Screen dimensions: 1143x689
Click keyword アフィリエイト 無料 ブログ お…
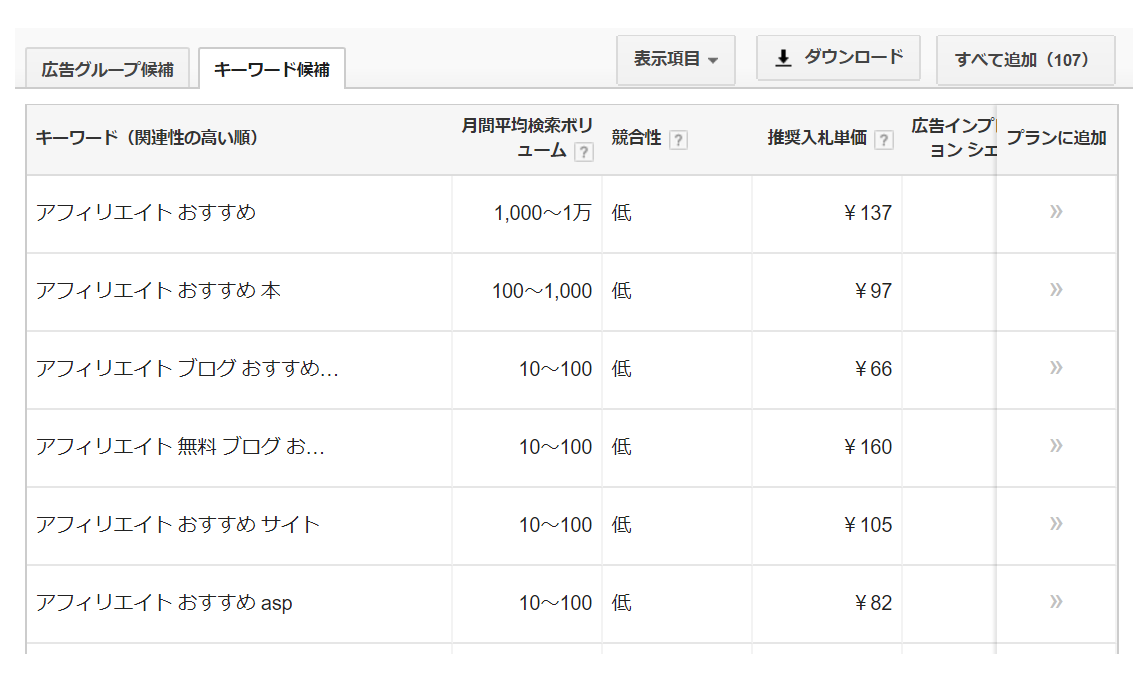click(x=180, y=446)
